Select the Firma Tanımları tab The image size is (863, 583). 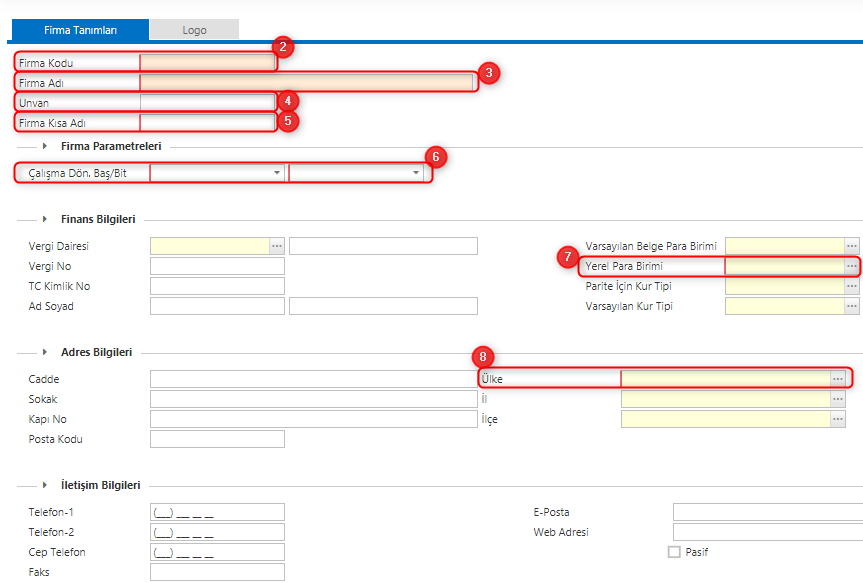coord(80,30)
